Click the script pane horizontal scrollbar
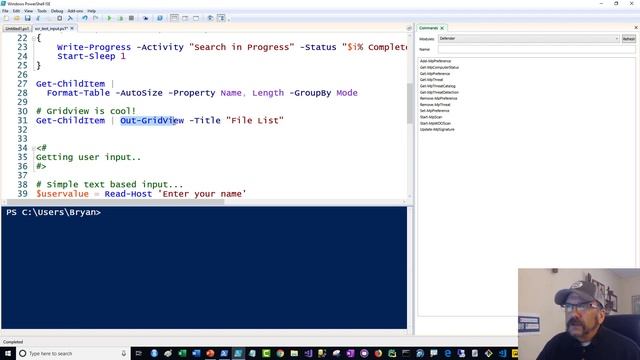The height and width of the screenshot is (360, 640). click(116, 202)
